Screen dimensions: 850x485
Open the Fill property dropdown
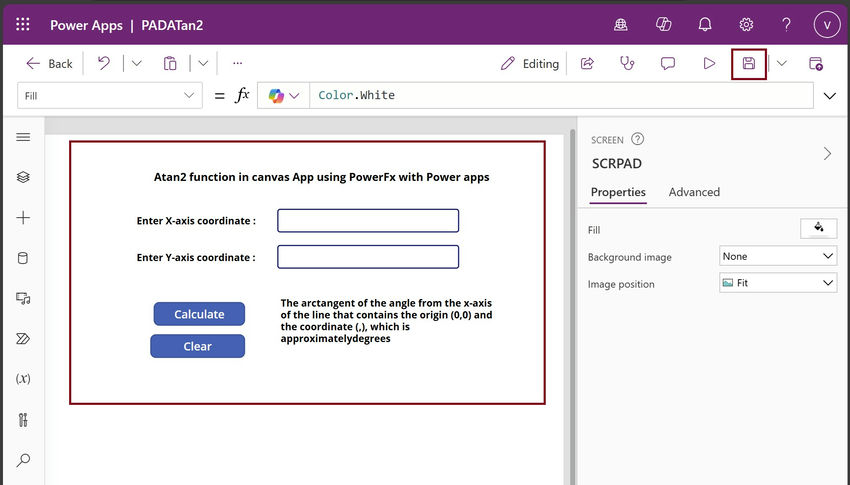(110, 95)
